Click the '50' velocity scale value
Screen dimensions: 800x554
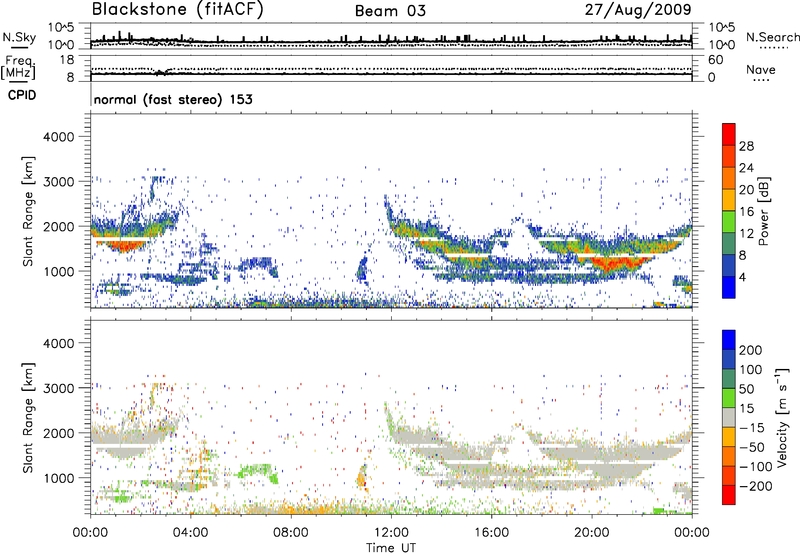pyautogui.click(x=746, y=389)
